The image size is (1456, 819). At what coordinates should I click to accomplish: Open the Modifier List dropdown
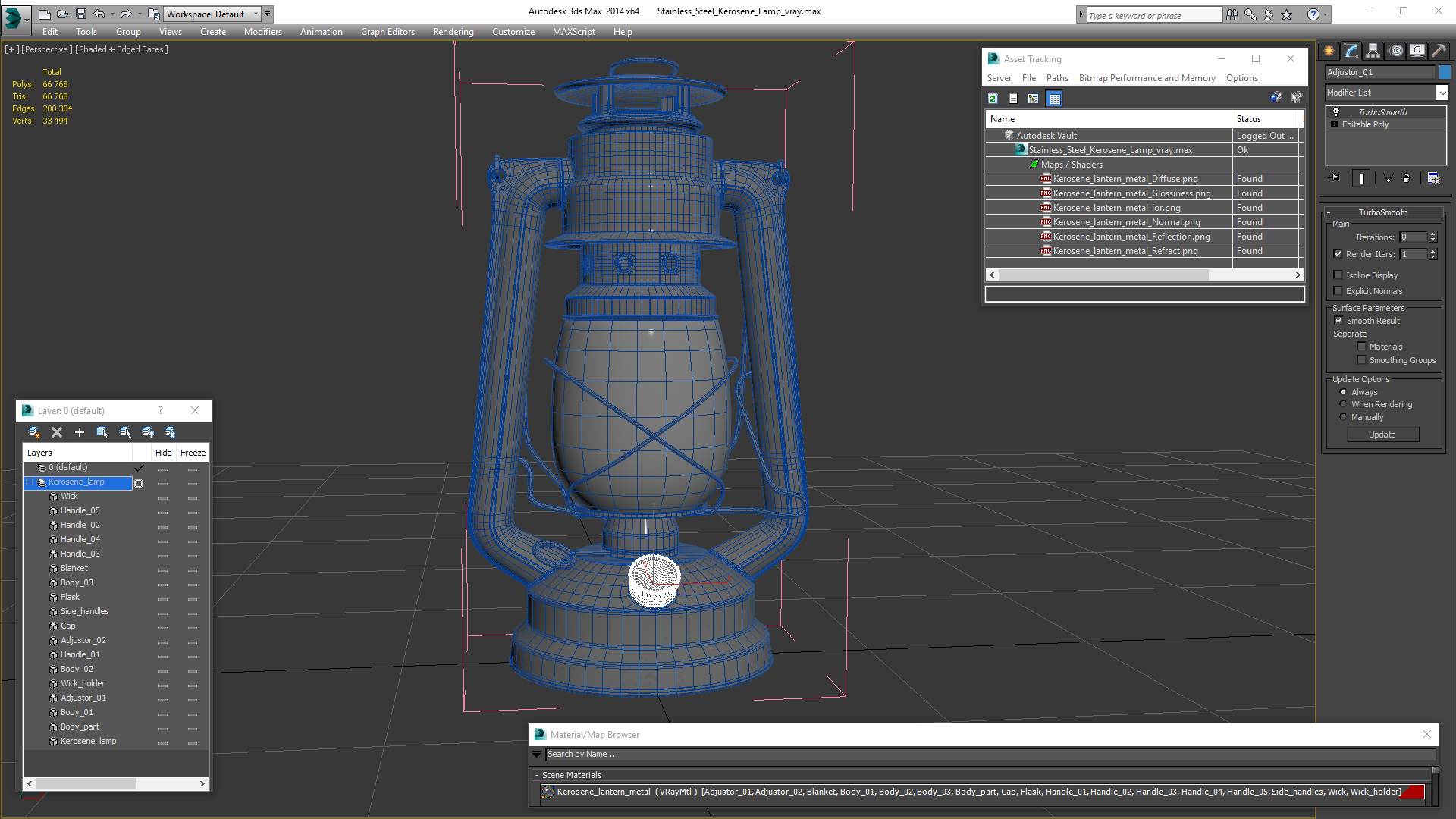pyautogui.click(x=1442, y=93)
